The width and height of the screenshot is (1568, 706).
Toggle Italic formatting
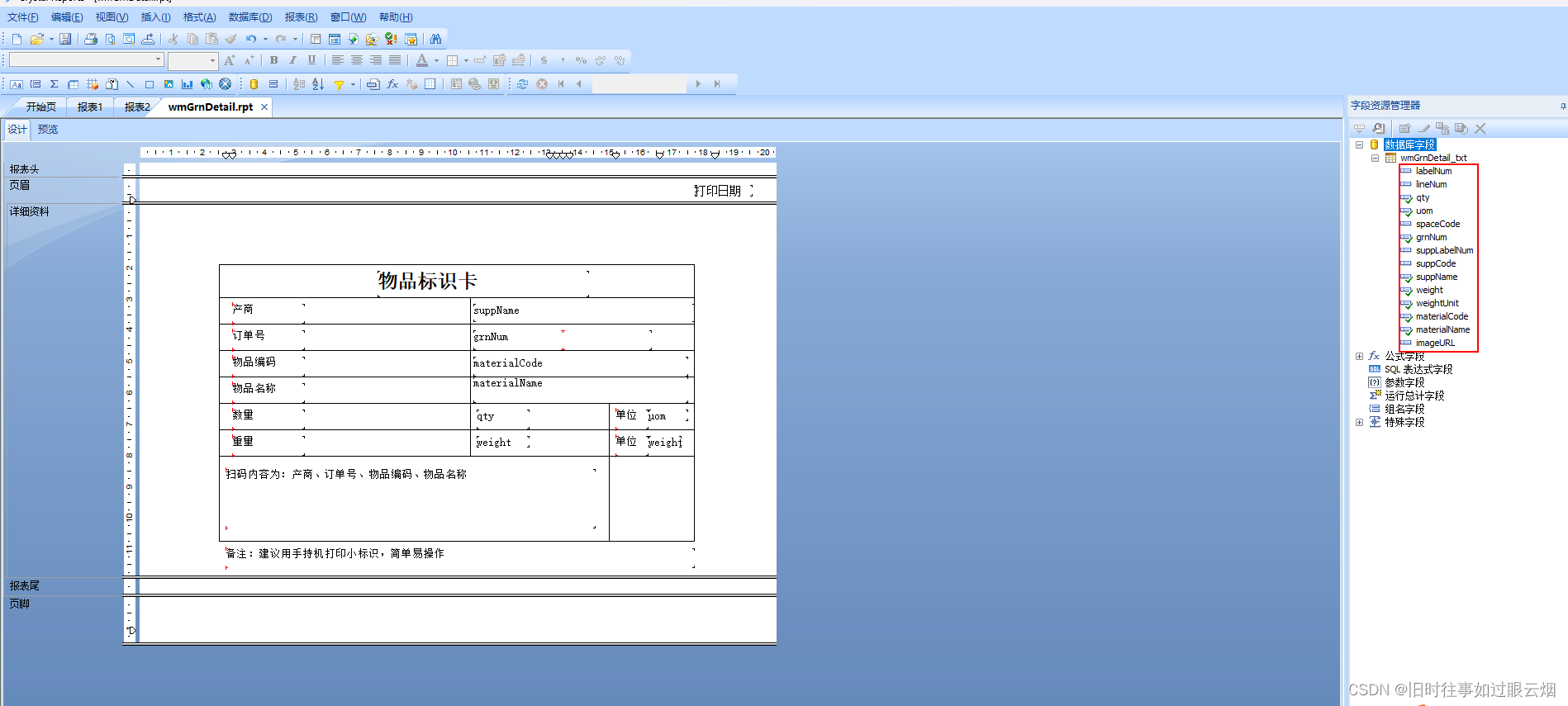[292, 60]
